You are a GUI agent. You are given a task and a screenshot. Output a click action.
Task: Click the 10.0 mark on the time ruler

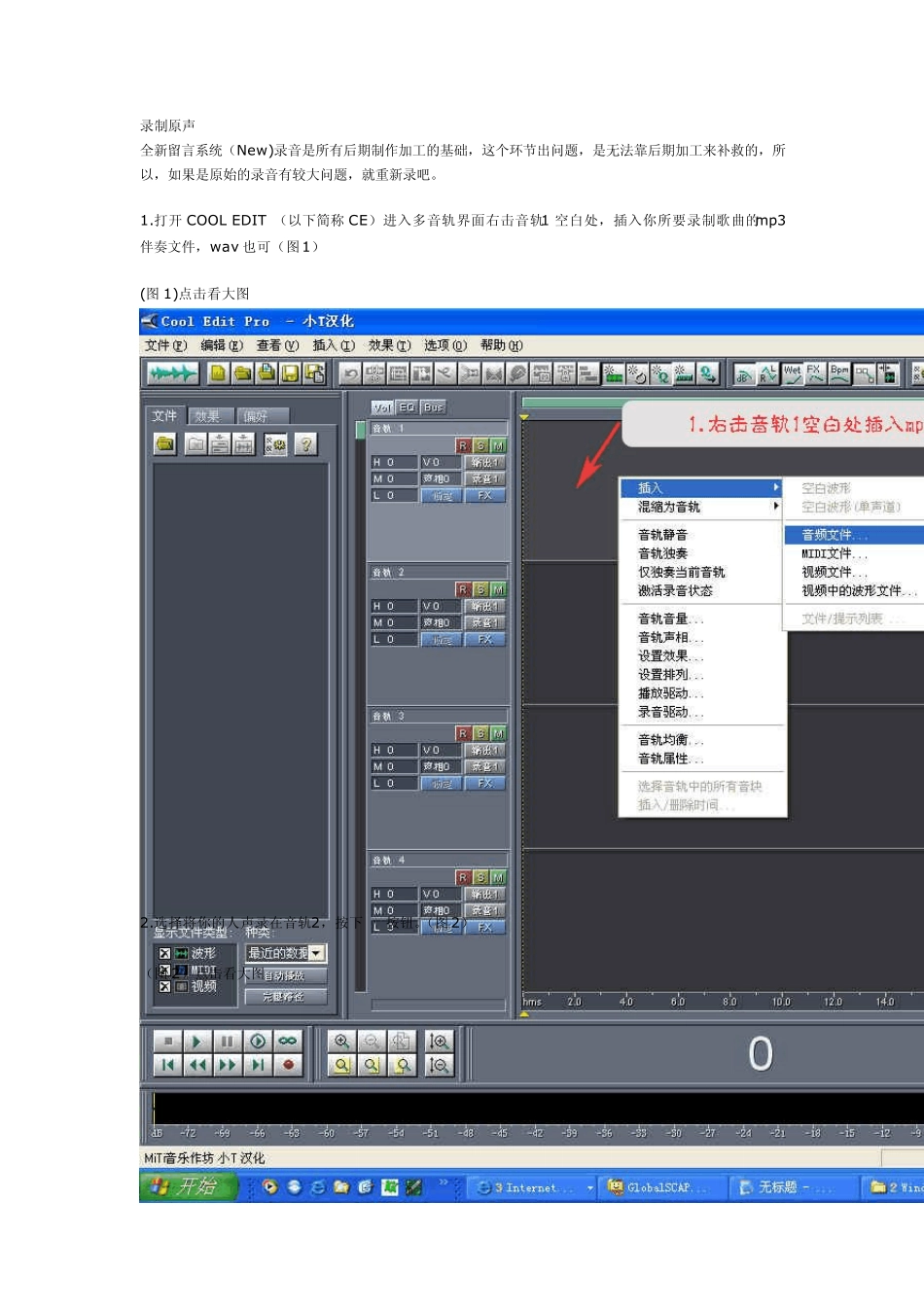tap(781, 1001)
